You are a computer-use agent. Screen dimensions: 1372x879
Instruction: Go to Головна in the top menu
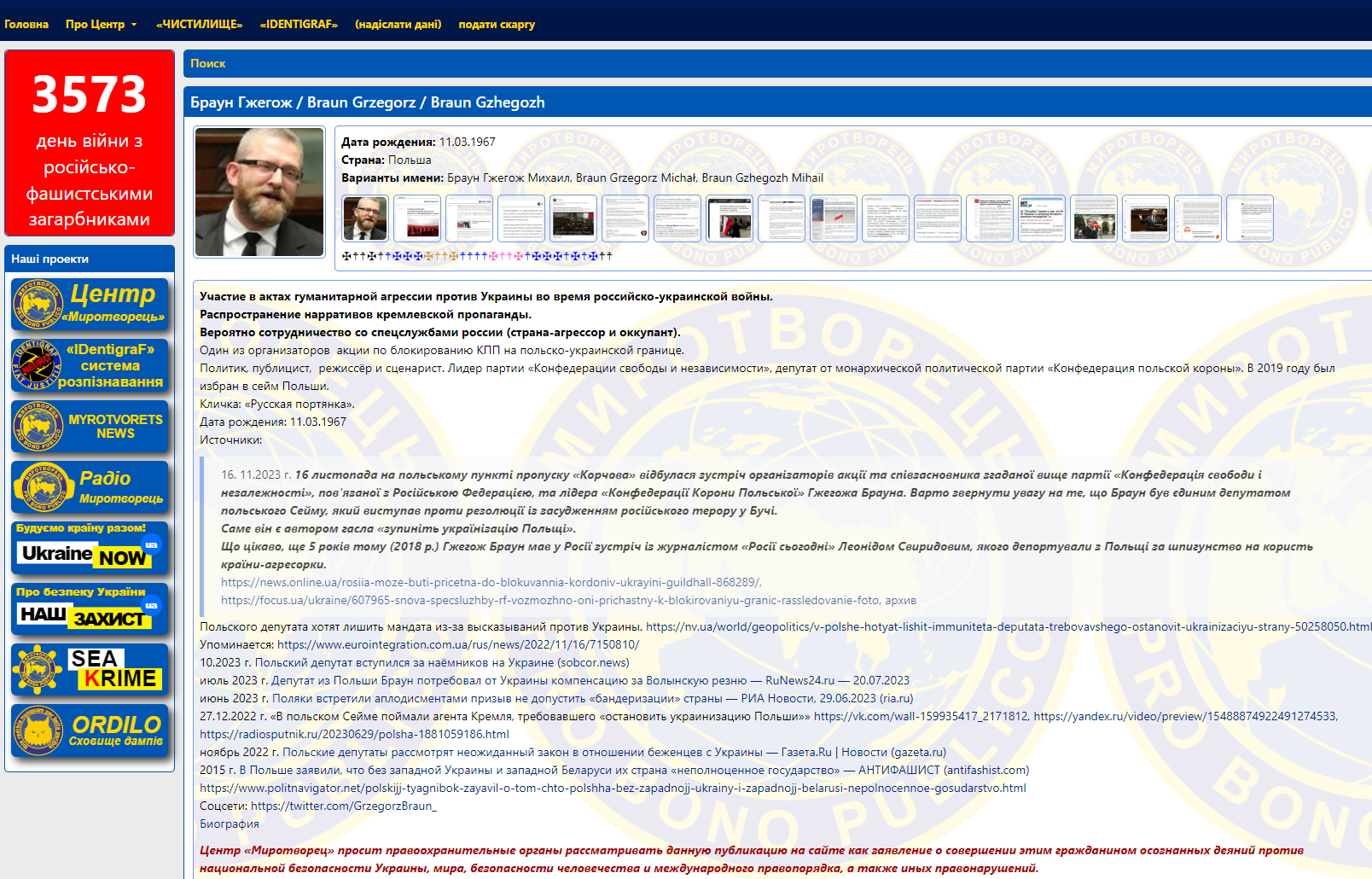(26, 25)
